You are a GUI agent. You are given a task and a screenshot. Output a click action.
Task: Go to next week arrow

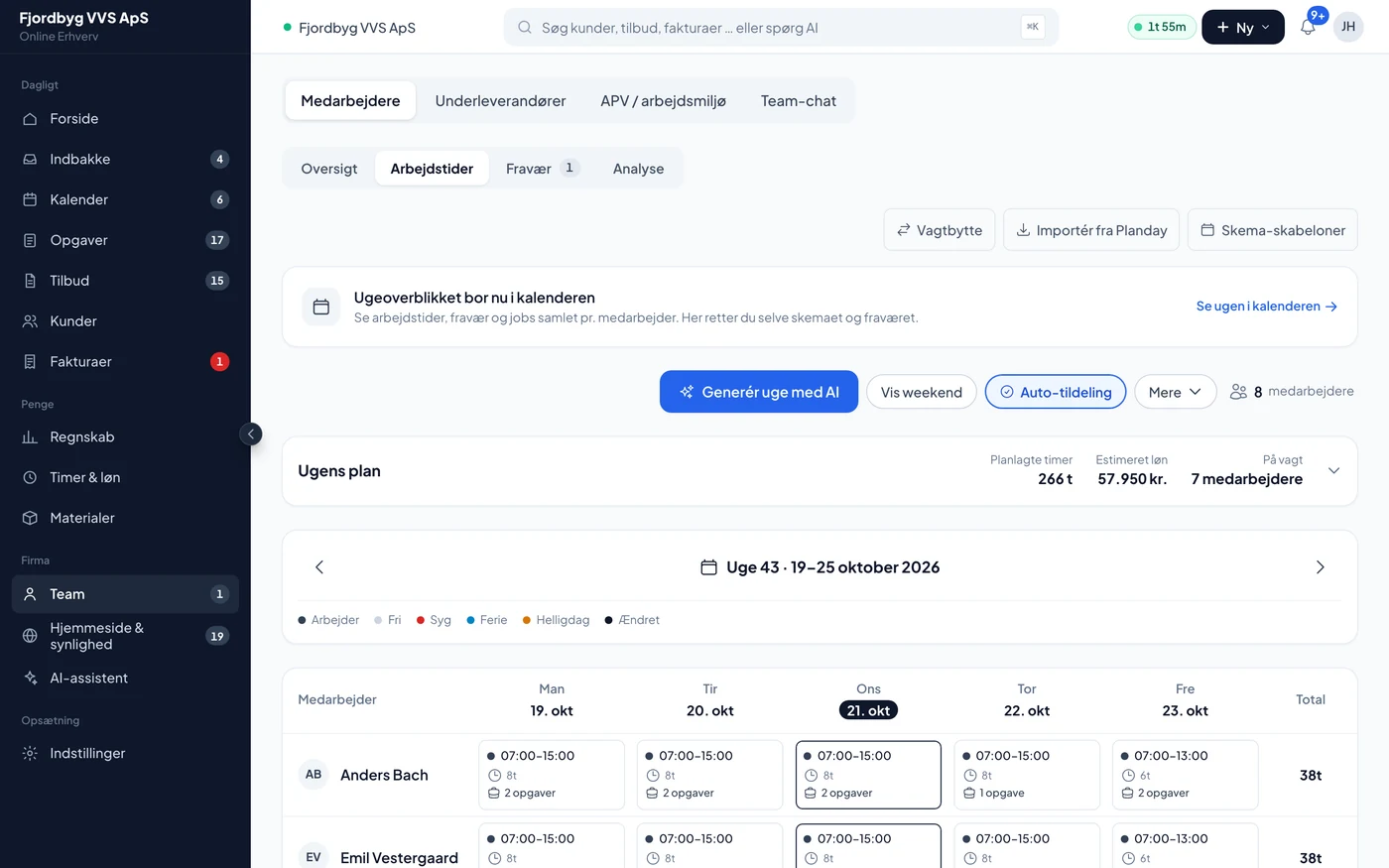click(x=1320, y=567)
